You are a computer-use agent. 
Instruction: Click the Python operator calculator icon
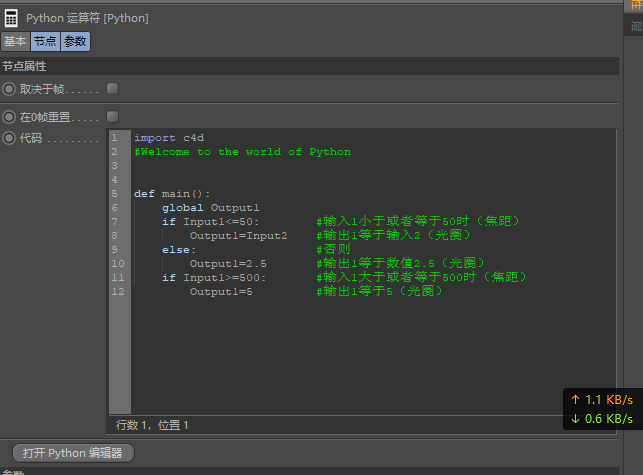coord(11,18)
